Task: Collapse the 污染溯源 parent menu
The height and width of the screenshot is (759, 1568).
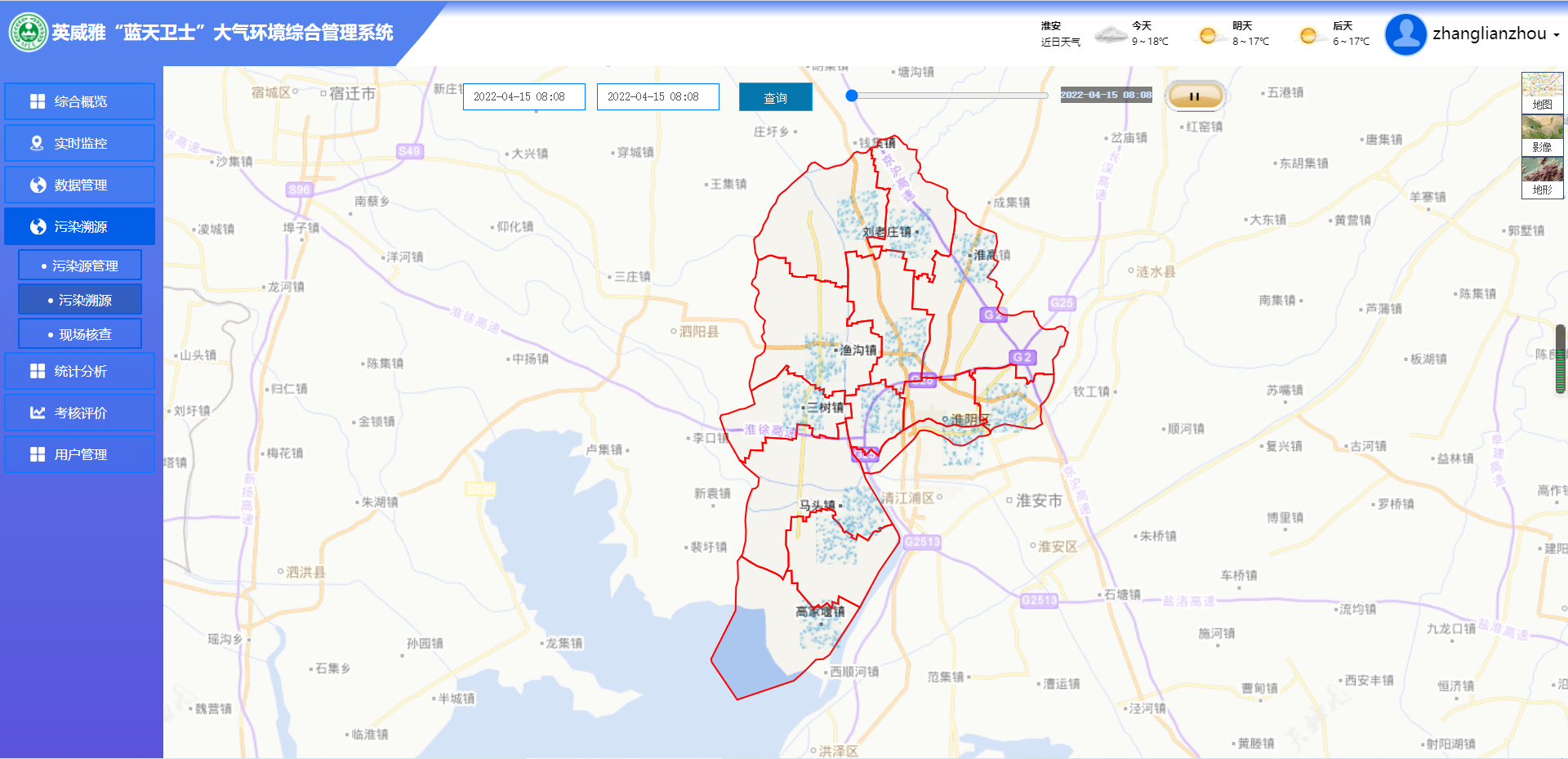Action: pyautogui.click(x=80, y=226)
